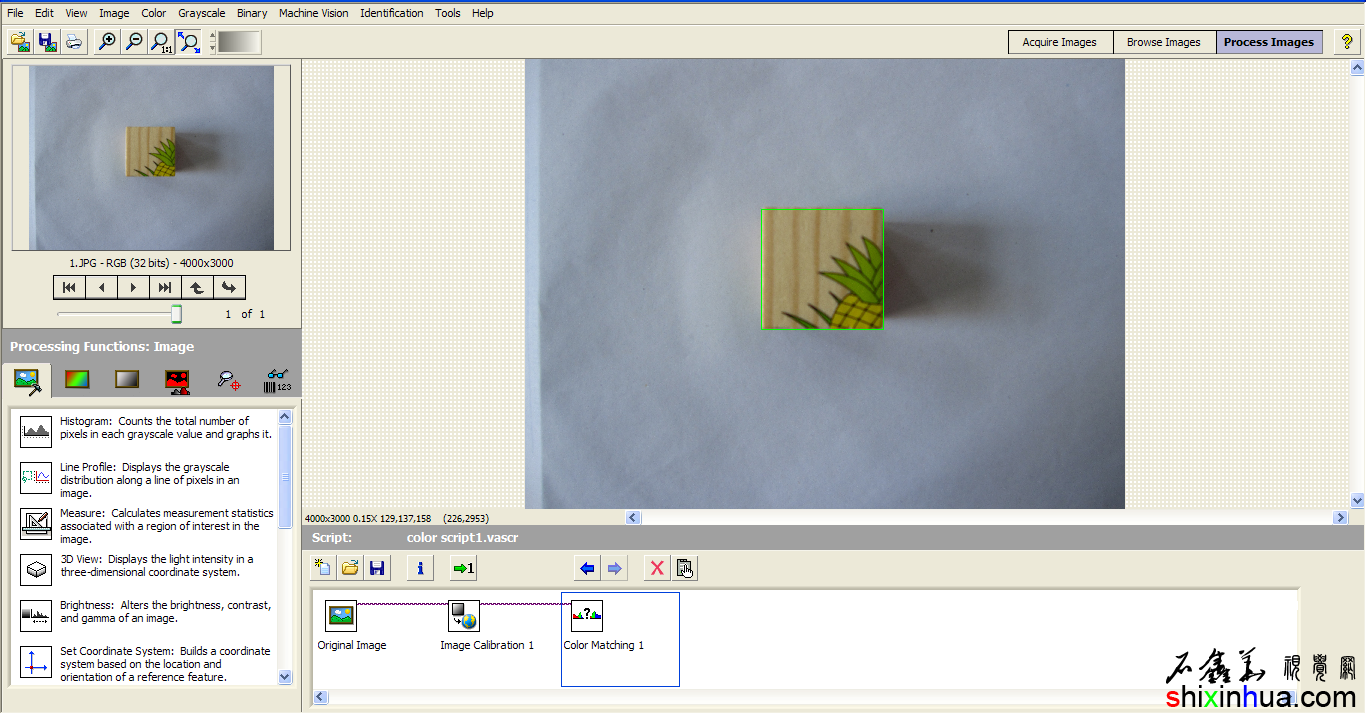The image size is (1366, 713).
Task: Switch to Acquire Images mode
Action: coord(1059,42)
